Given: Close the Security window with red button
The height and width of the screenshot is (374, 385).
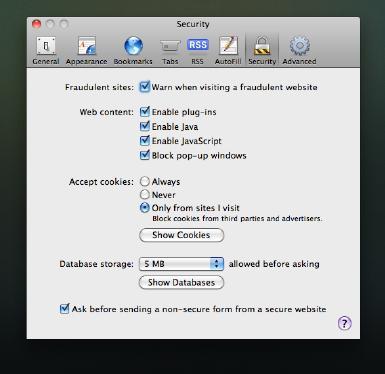Looking at the screenshot, I should 36,24.
